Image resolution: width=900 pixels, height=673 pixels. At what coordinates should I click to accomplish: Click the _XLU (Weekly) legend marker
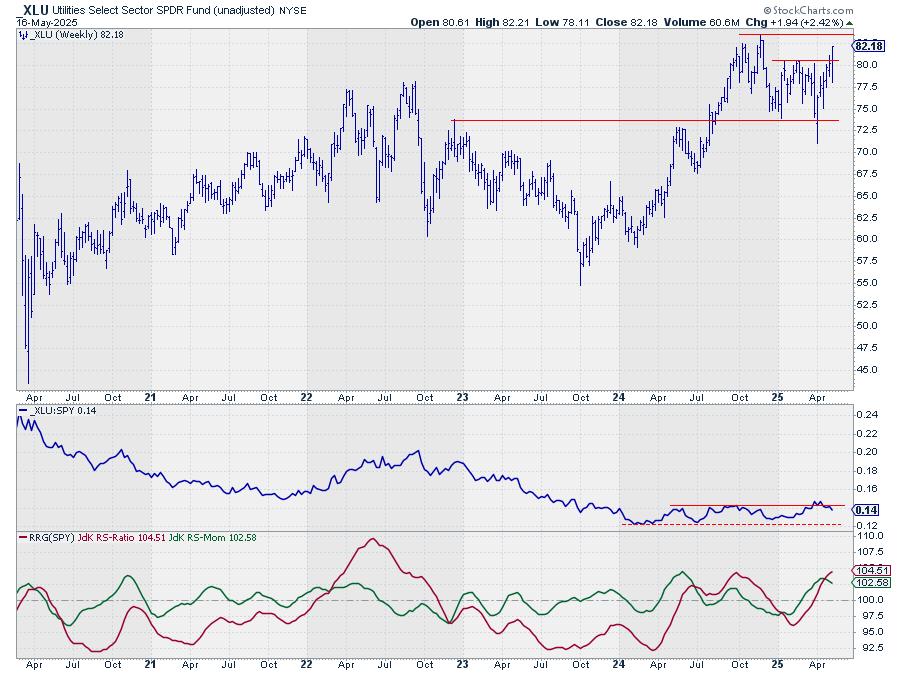click(x=22, y=34)
